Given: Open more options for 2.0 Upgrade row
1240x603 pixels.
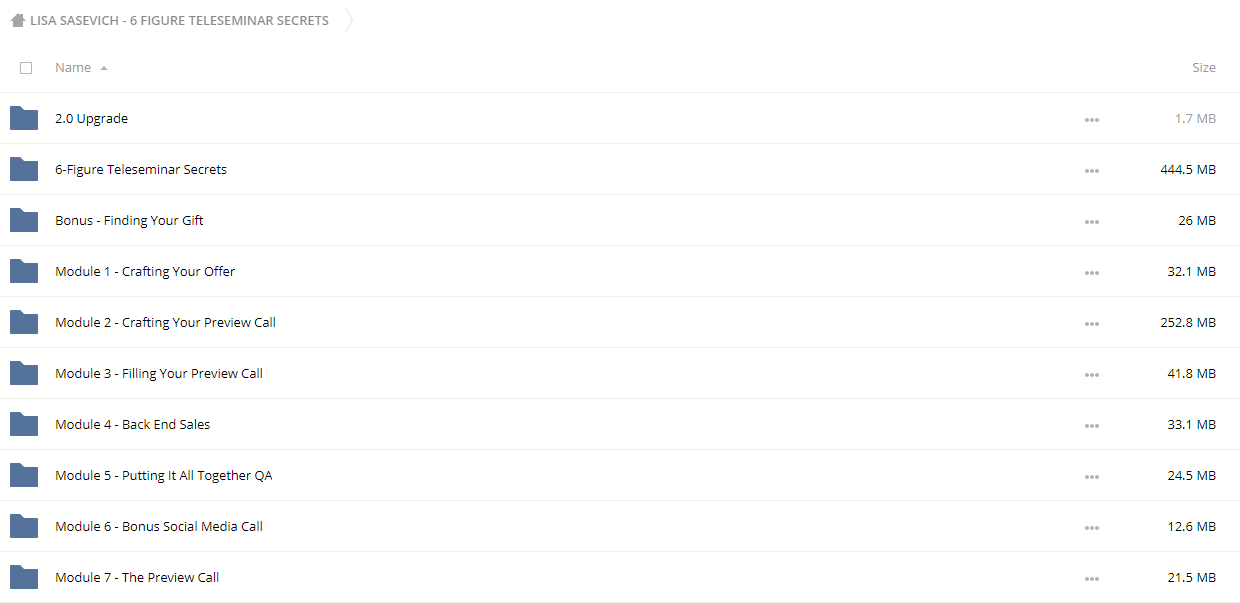Looking at the screenshot, I should pyautogui.click(x=1091, y=120).
